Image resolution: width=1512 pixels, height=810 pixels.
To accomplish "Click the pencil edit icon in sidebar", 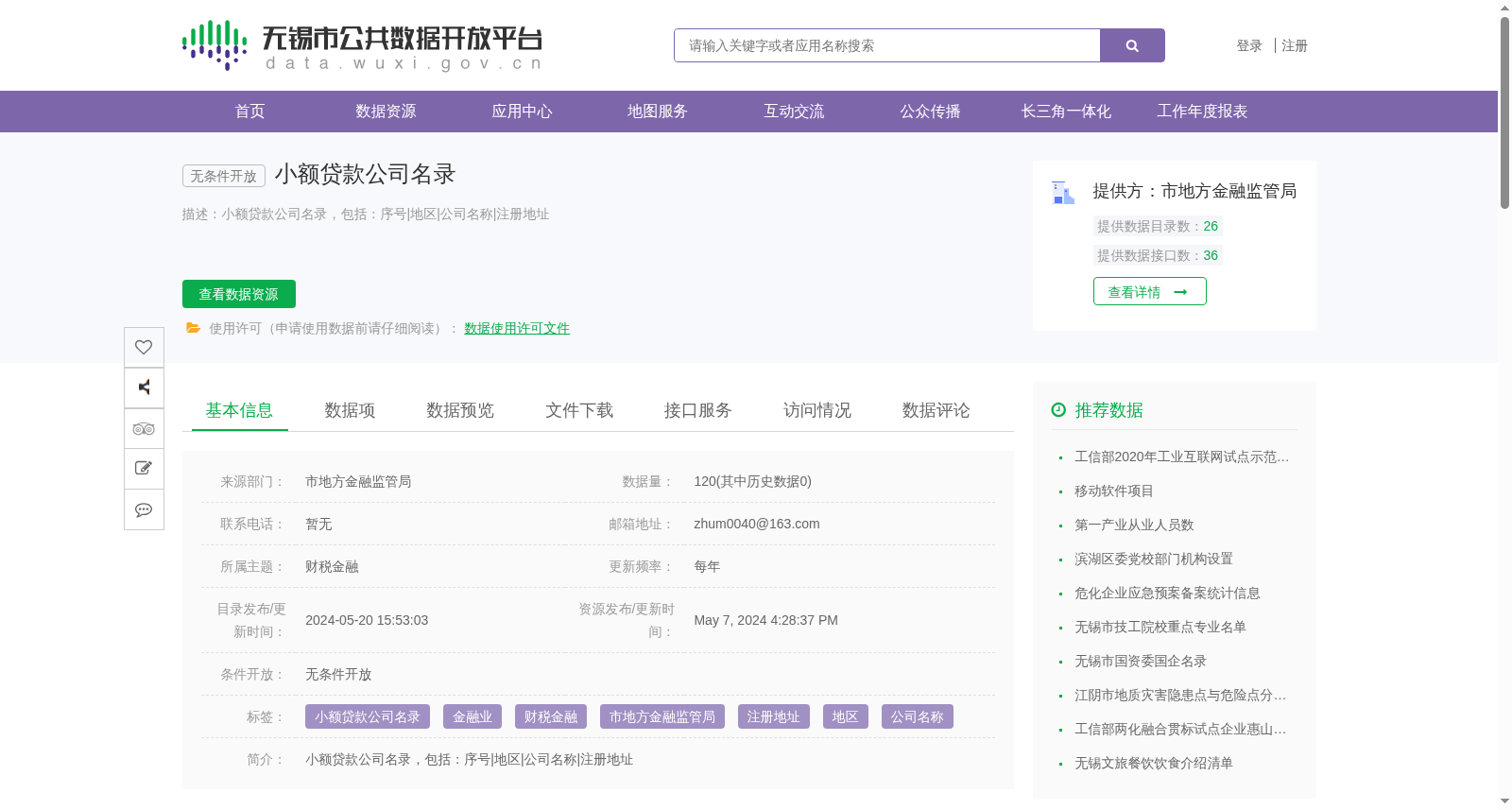I will coord(144,469).
